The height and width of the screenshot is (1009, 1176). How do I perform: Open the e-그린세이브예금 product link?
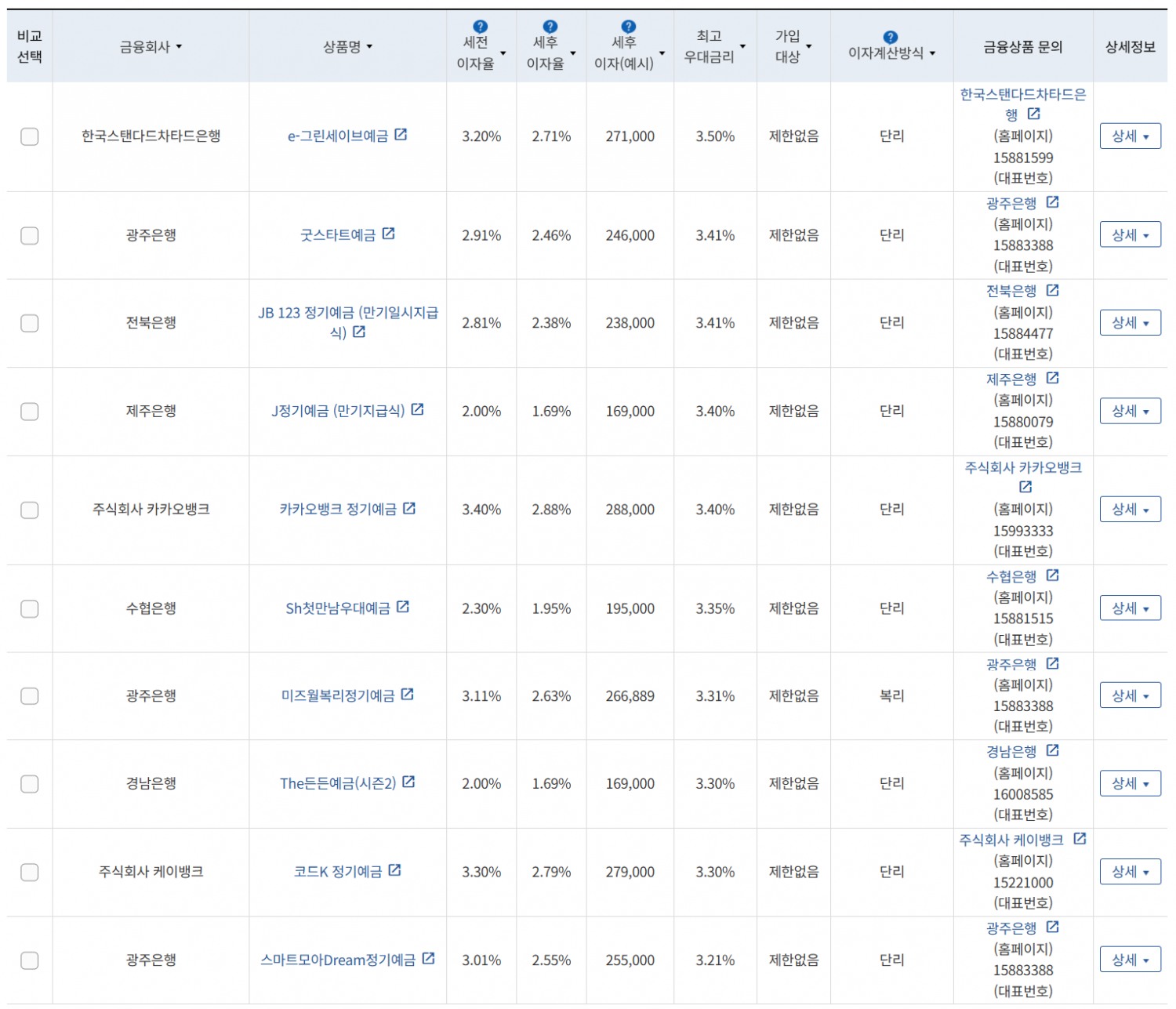(338, 136)
